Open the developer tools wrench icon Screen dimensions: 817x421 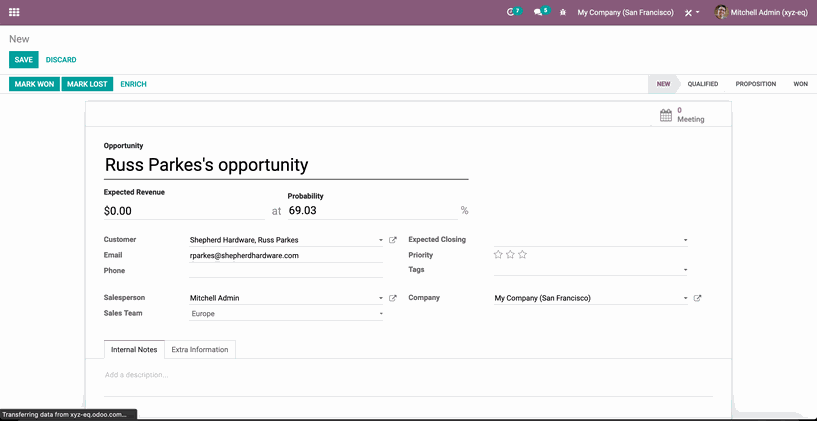click(x=689, y=12)
